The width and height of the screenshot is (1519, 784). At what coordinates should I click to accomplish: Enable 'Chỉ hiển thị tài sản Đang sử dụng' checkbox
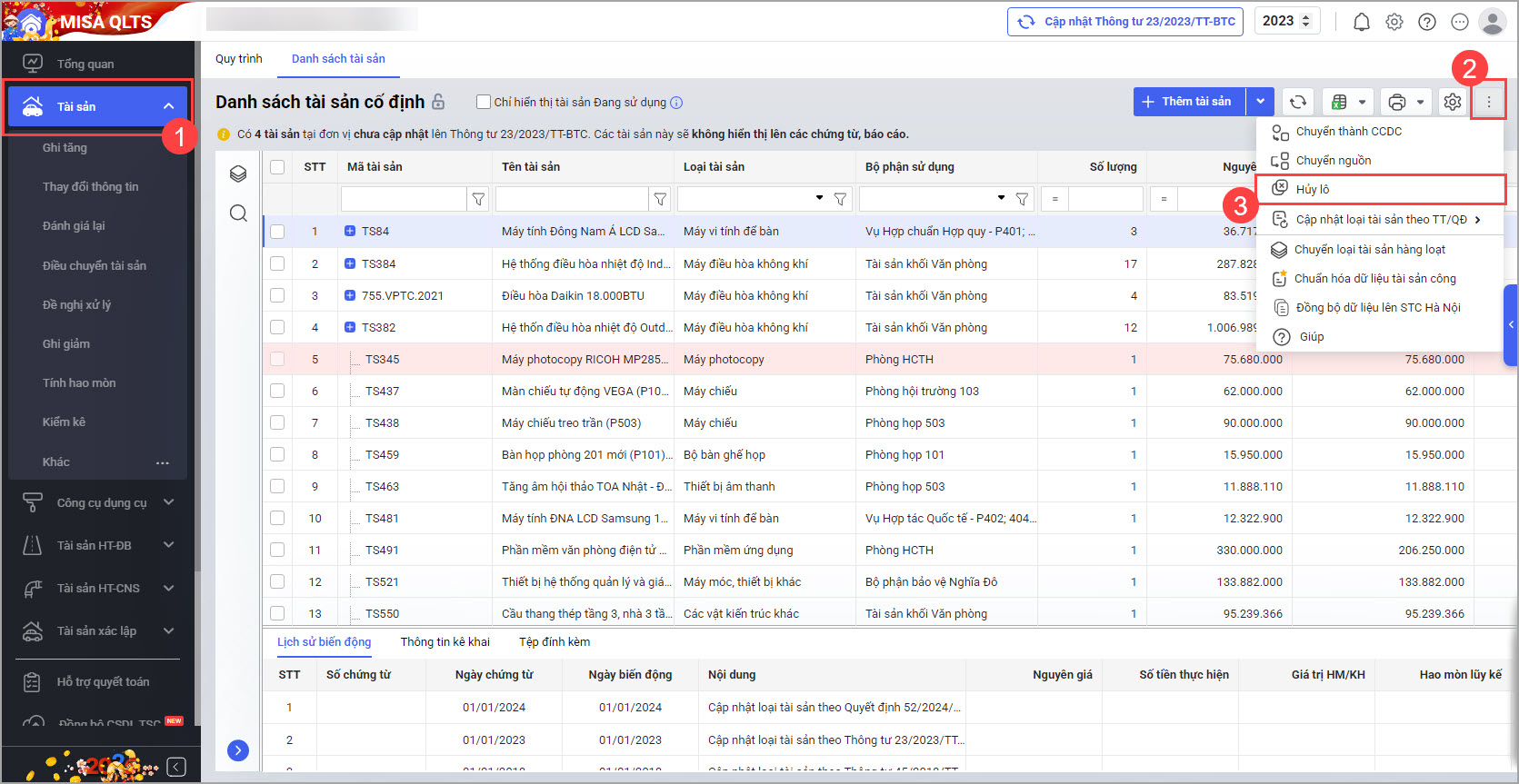point(484,102)
